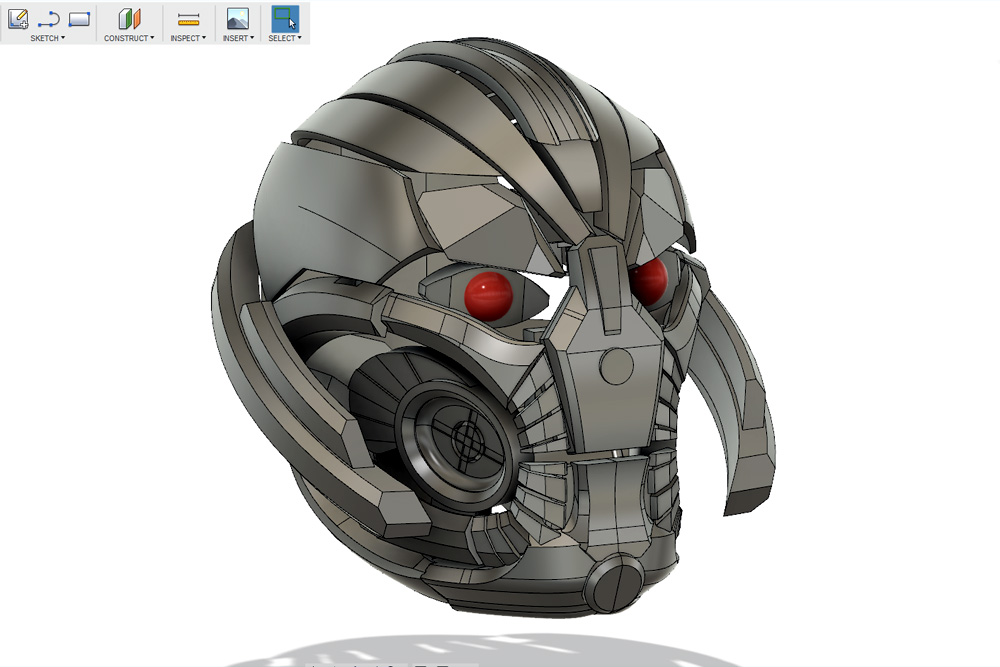
Task: Open the SKETCH dropdown menu
Action: coord(48,38)
